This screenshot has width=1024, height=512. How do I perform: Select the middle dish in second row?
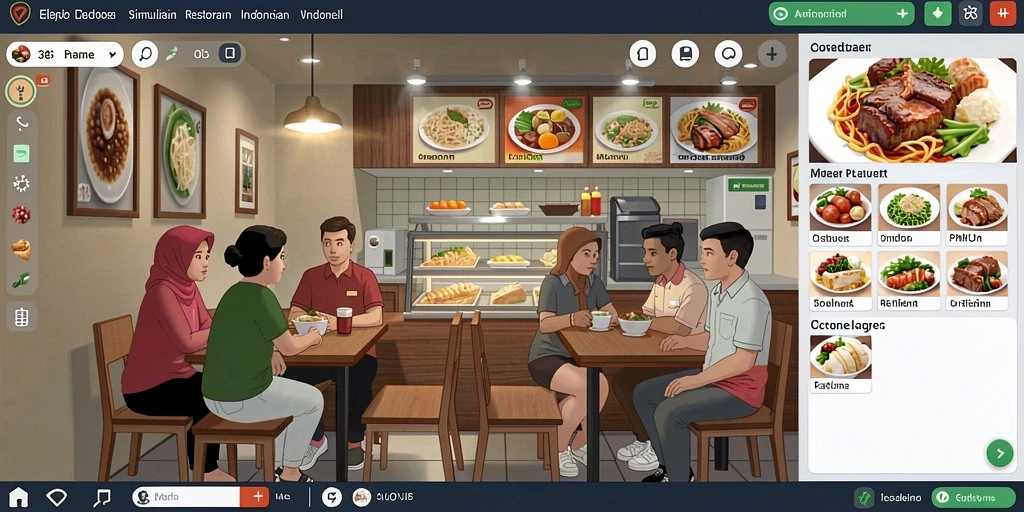tap(908, 281)
